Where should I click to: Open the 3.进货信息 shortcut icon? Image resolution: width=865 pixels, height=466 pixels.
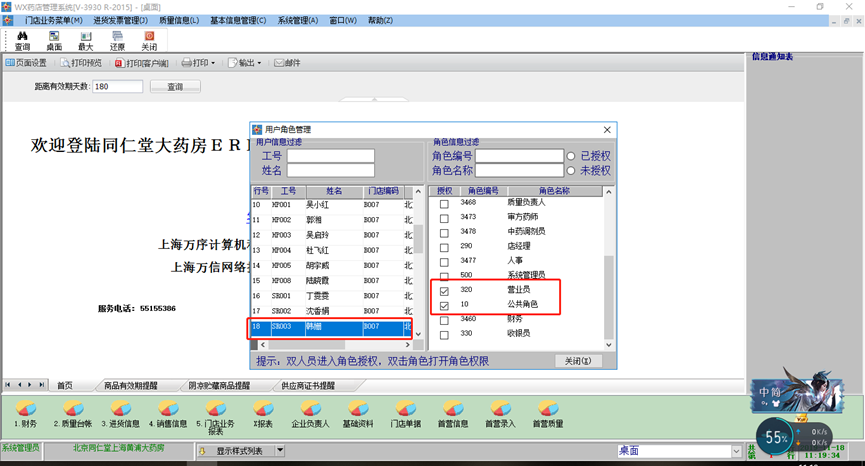(120, 414)
